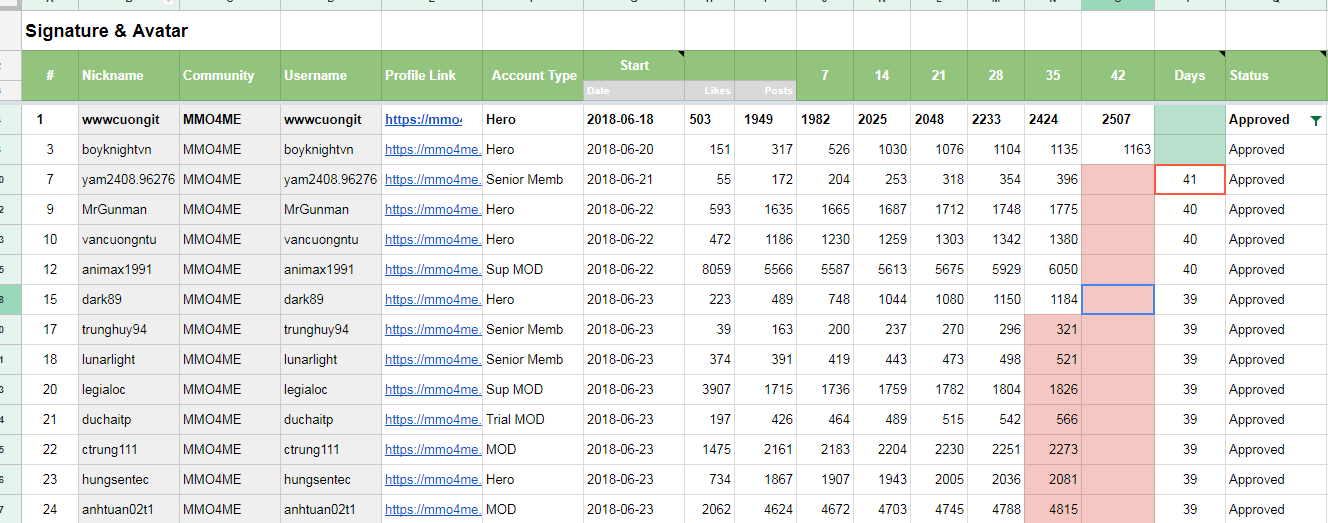The height and width of the screenshot is (523, 1328).
Task: Follow the profile link for dark89
Action: (x=432, y=300)
